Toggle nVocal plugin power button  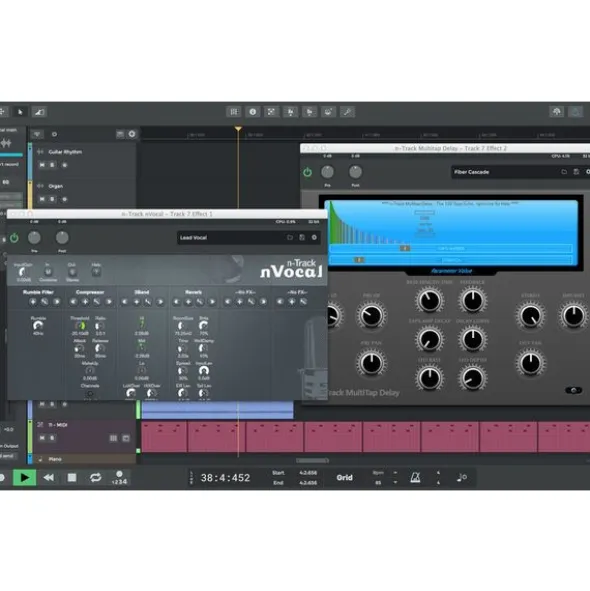(14, 238)
